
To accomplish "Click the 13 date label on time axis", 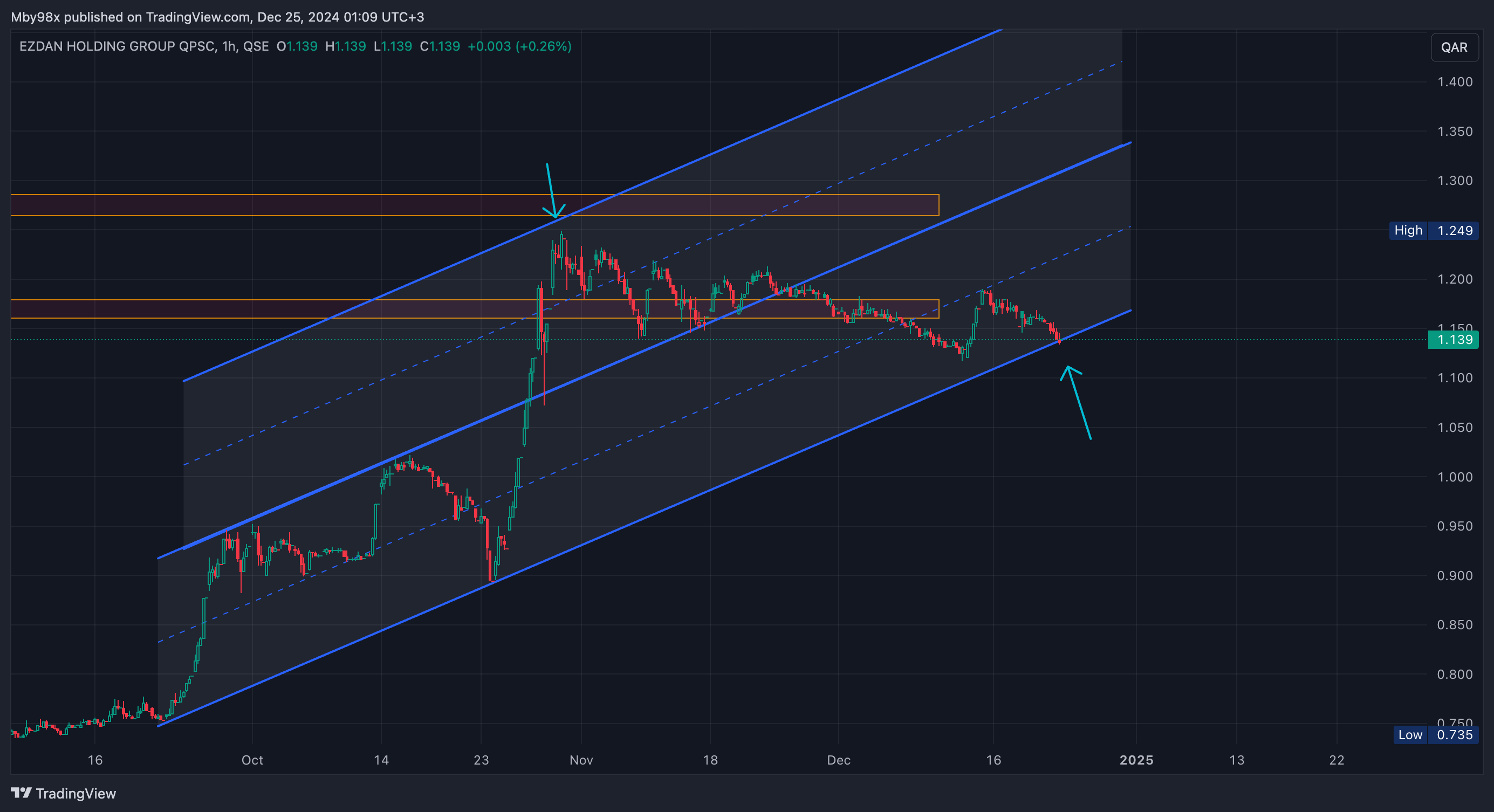I will [x=1237, y=760].
